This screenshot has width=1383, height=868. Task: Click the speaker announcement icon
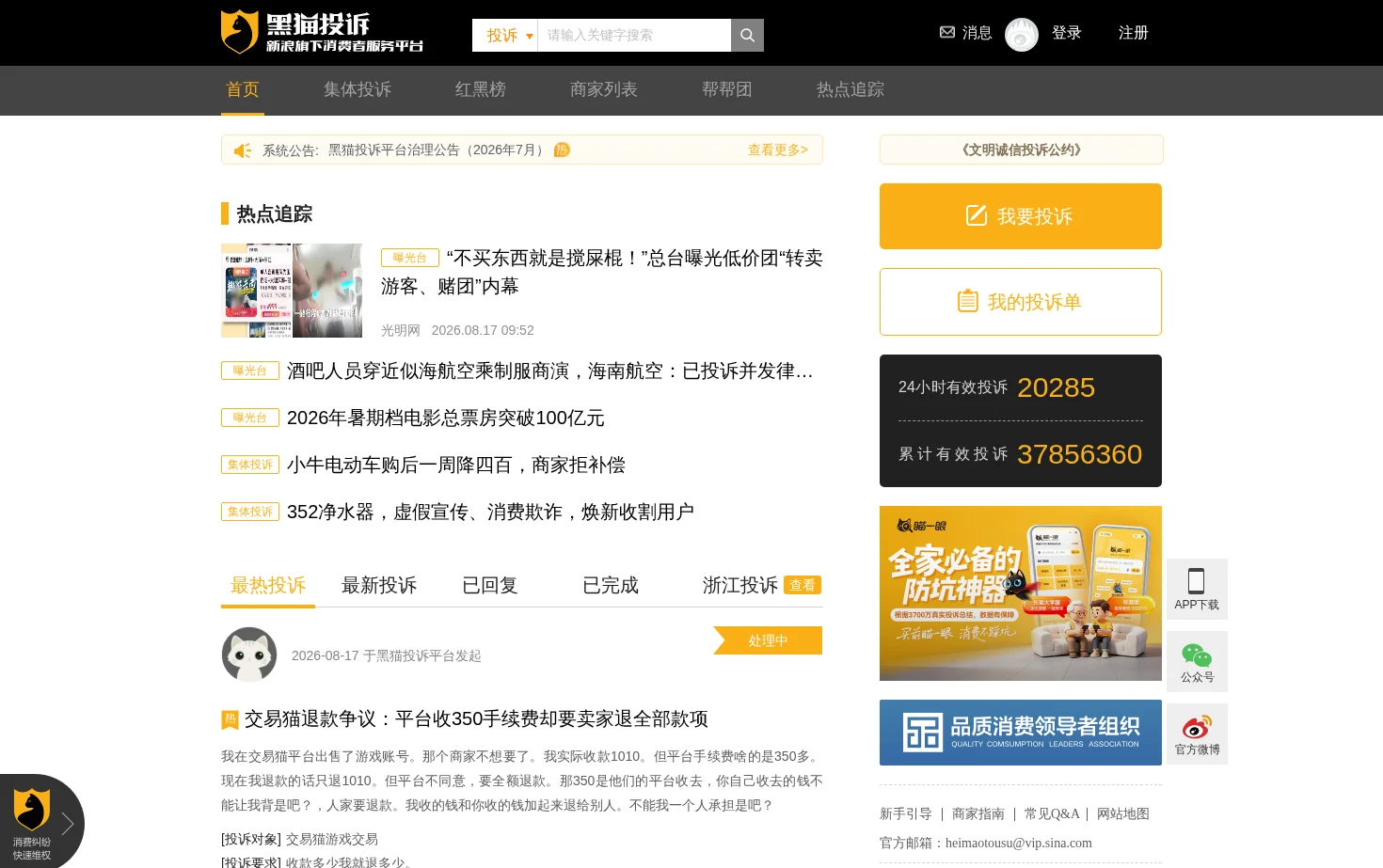[243, 150]
